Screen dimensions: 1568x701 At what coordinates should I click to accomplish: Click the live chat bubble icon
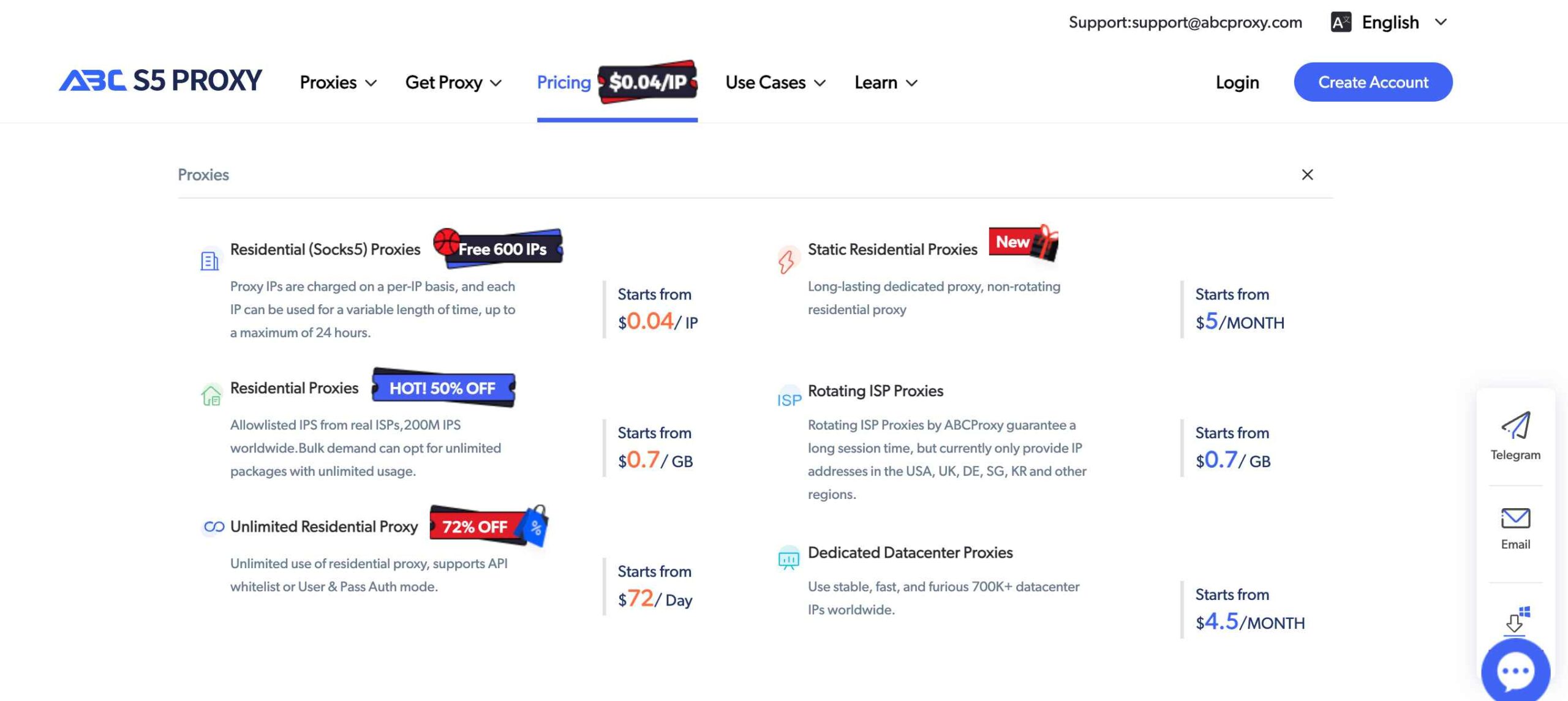click(1515, 669)
